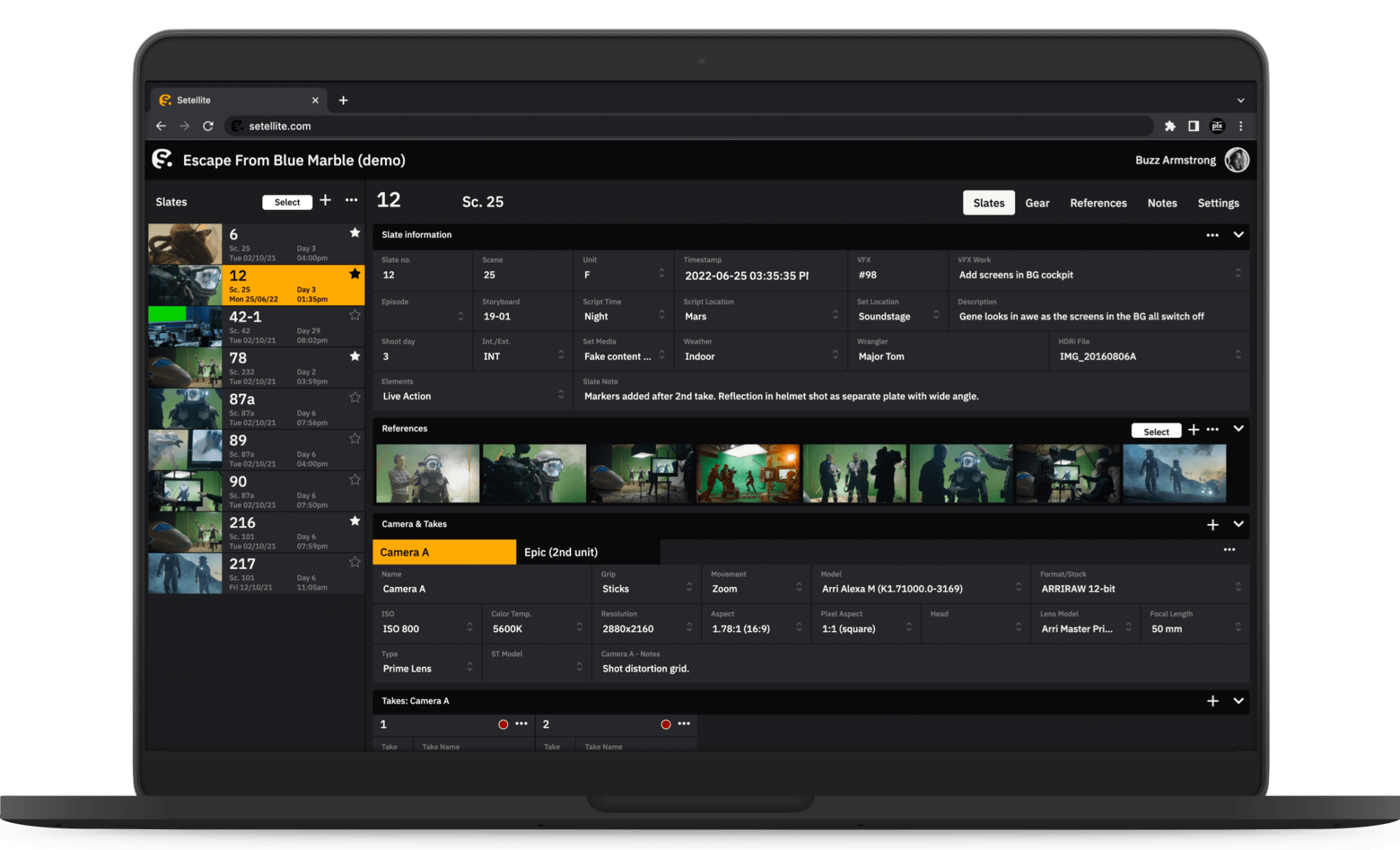Switch to Epic (2nd unit) camera tab
1400x850 pixels.
(x=561, y=552)
